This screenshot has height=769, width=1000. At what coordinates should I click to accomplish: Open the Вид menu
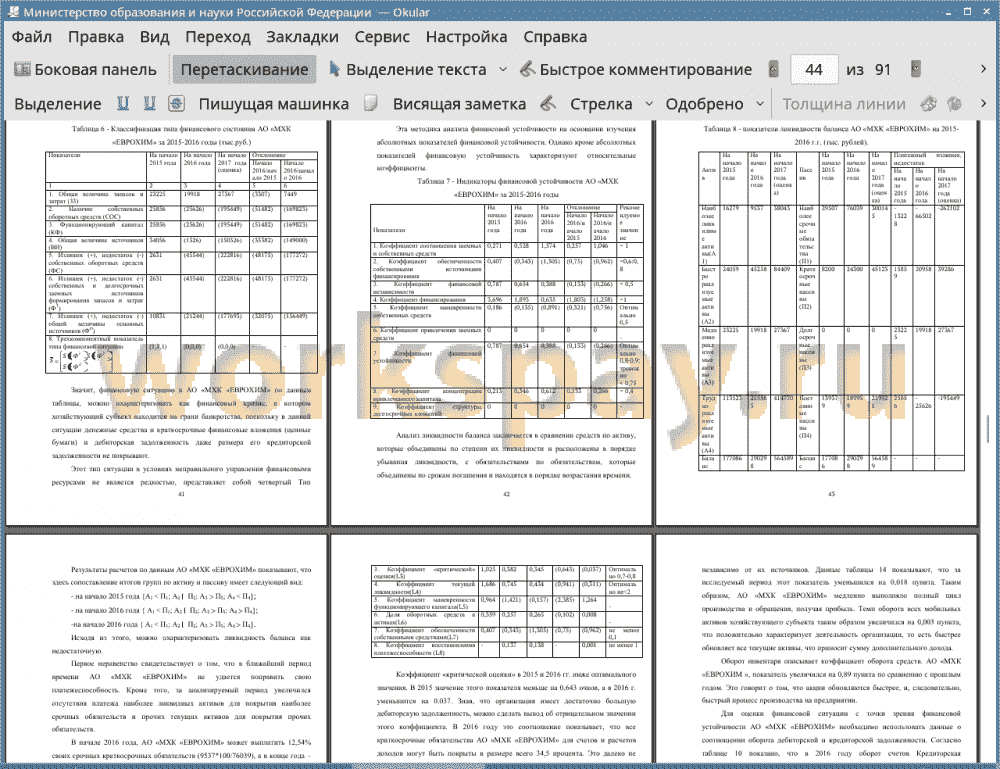click(x=154, y=37)
